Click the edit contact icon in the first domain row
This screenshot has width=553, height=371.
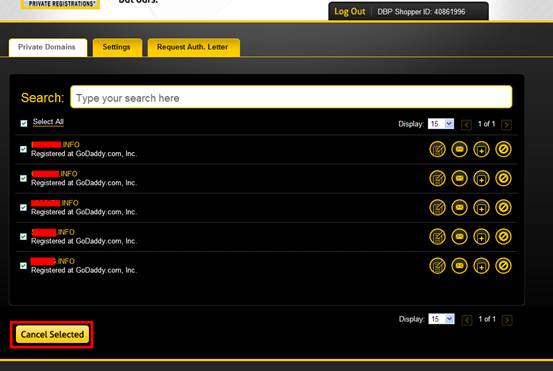tap(437, 150)
